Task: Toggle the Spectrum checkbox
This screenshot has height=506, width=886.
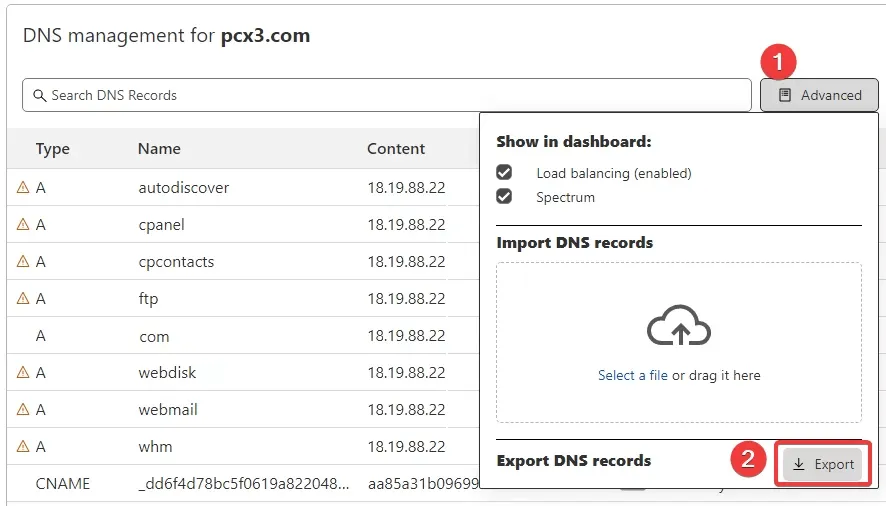Action: (x=504, y=196)
